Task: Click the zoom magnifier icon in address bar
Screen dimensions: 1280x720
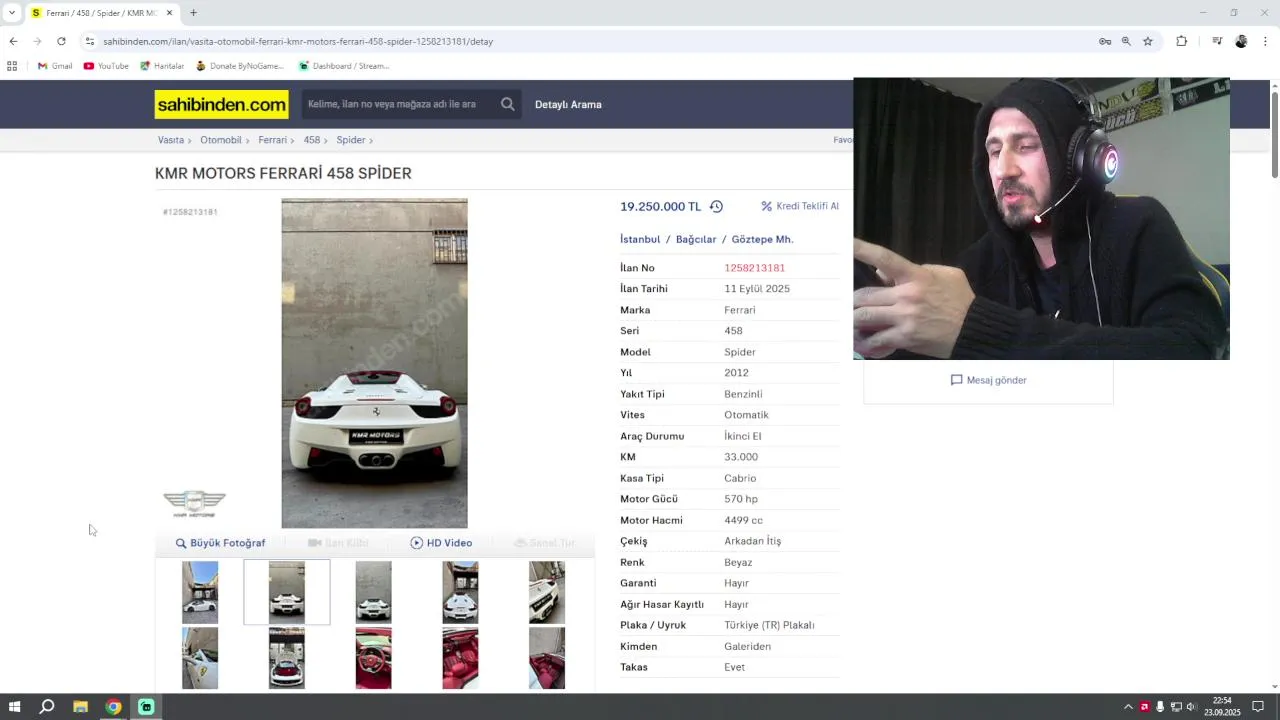Action: click(1126, 41)
